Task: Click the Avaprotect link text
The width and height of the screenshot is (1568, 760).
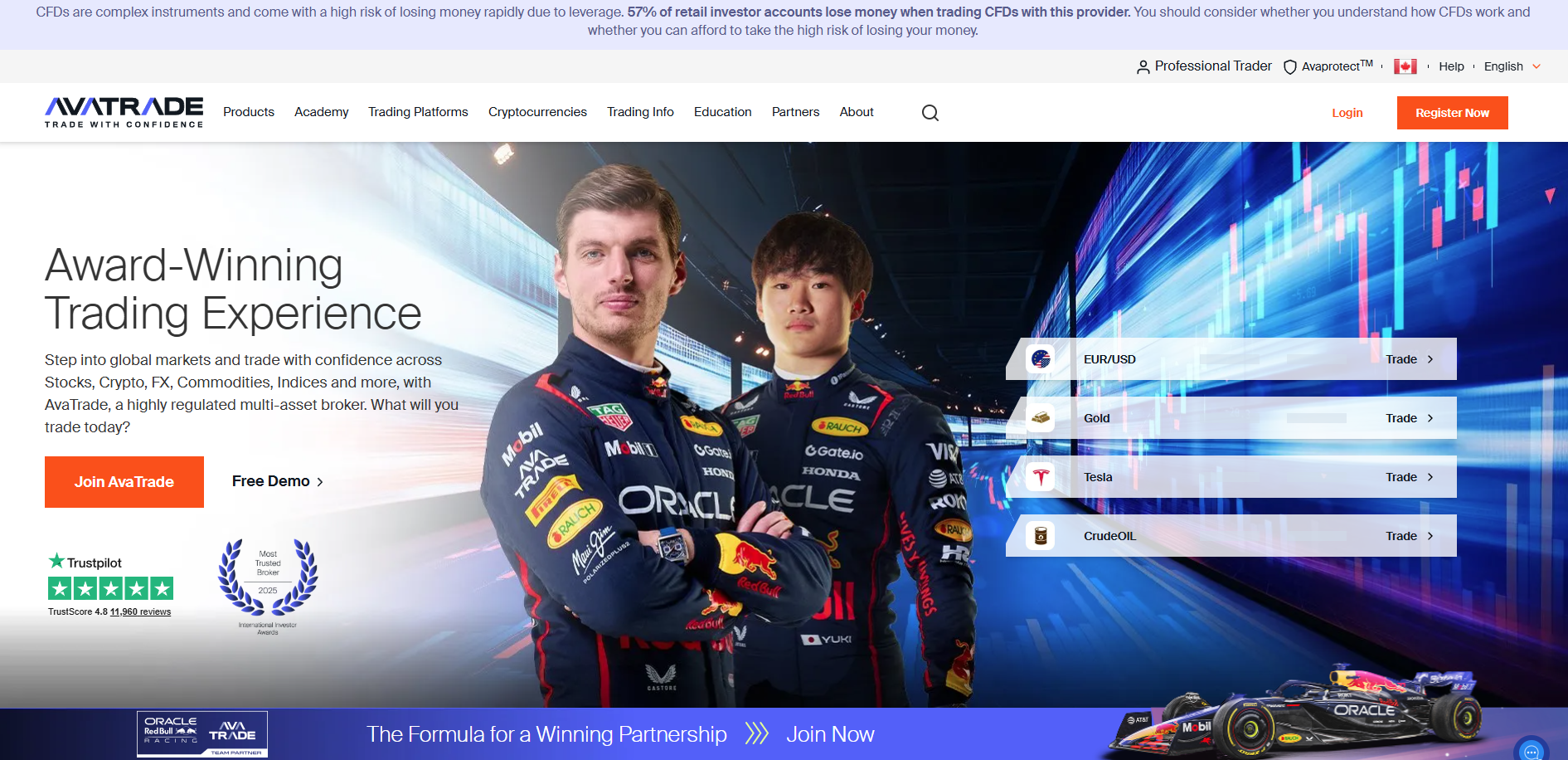Action: coord(1337,66)
